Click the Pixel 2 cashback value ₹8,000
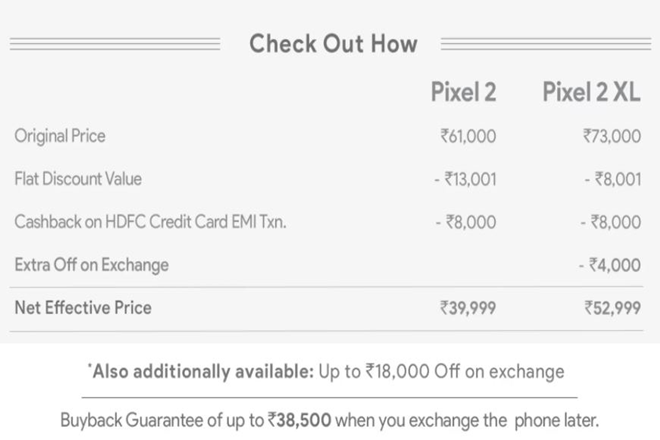The image size is (660, 440). tap(465, 223)
